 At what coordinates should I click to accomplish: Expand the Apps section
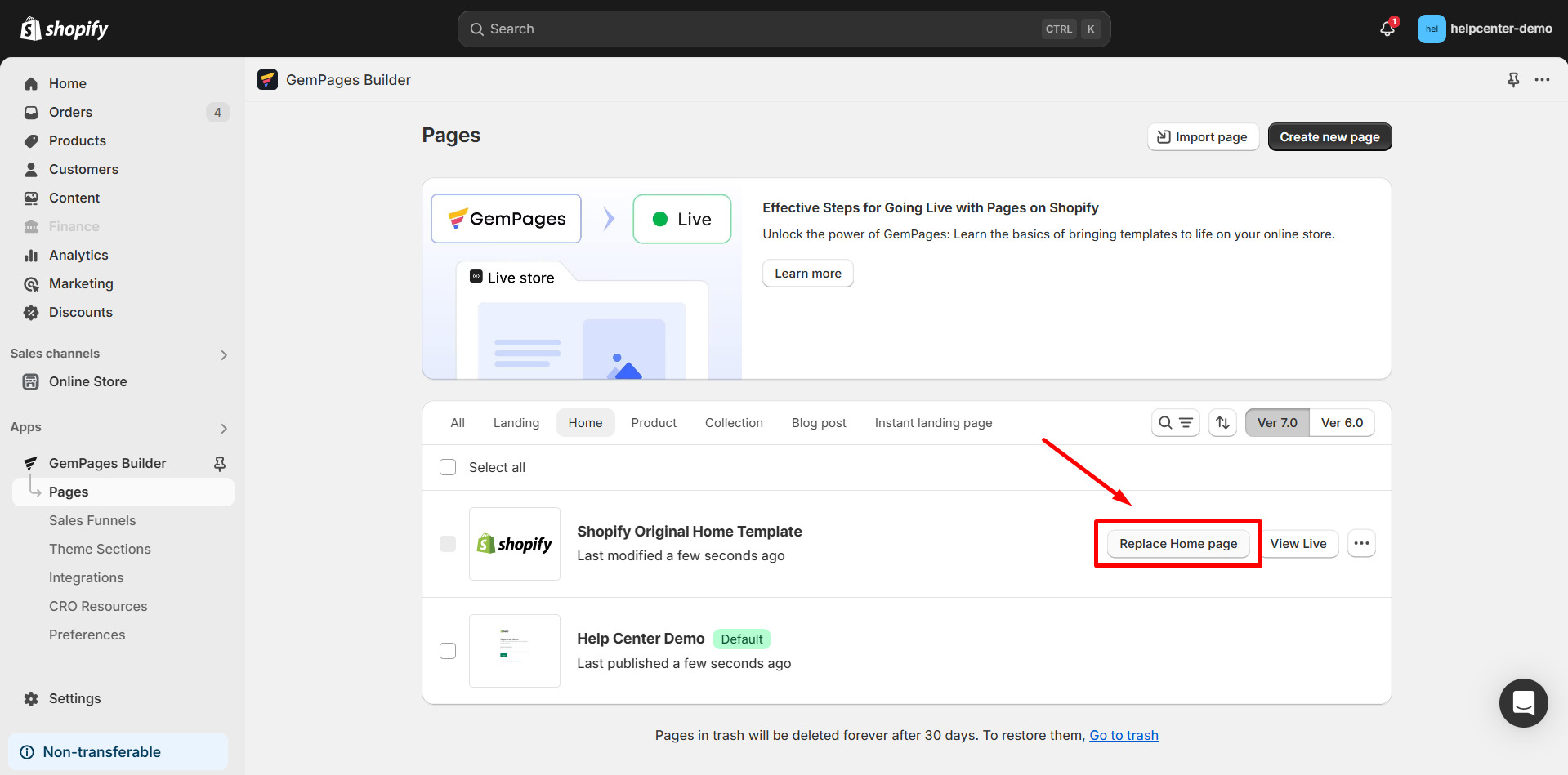click(x=223, y=428)
